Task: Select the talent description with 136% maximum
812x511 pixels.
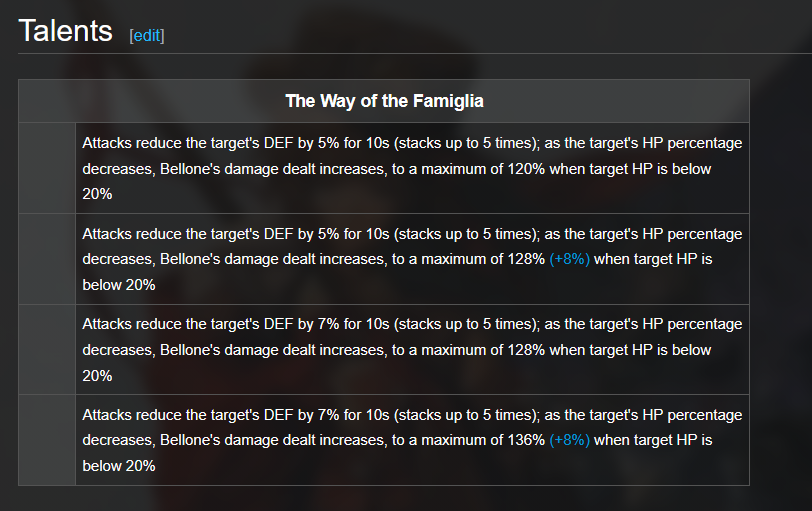Action: (x=412, y=440)
